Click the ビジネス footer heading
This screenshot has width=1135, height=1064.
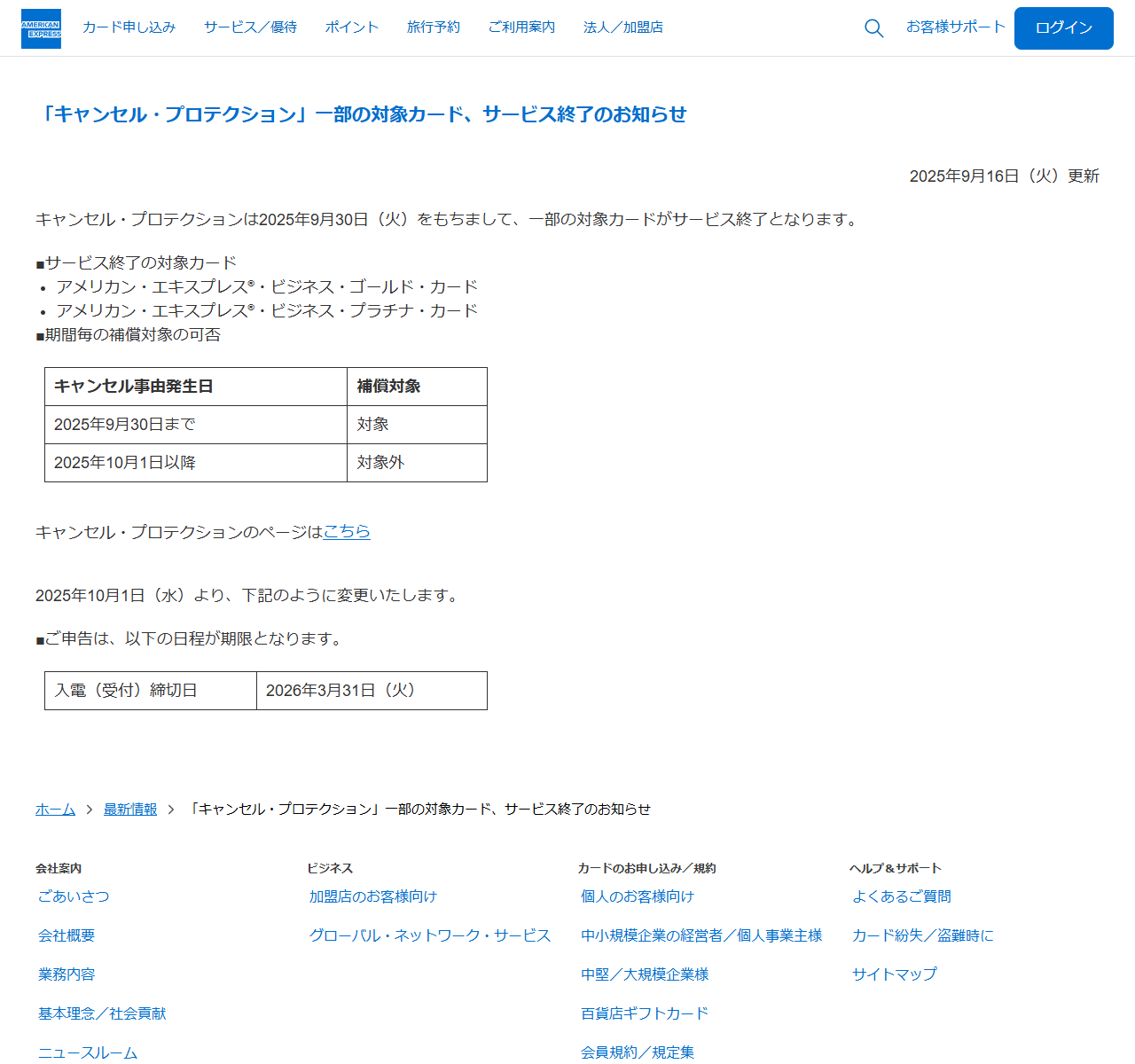(330, 869)
